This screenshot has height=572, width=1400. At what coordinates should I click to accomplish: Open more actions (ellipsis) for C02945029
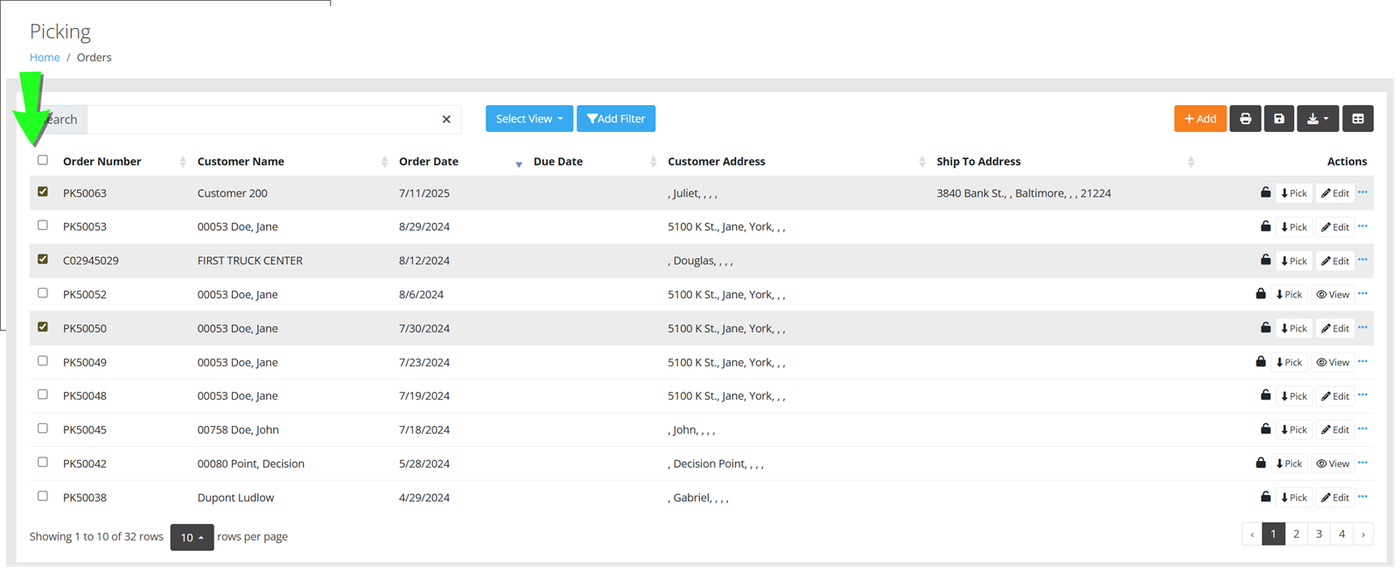pyautogui.click(x=1362, y=260)
